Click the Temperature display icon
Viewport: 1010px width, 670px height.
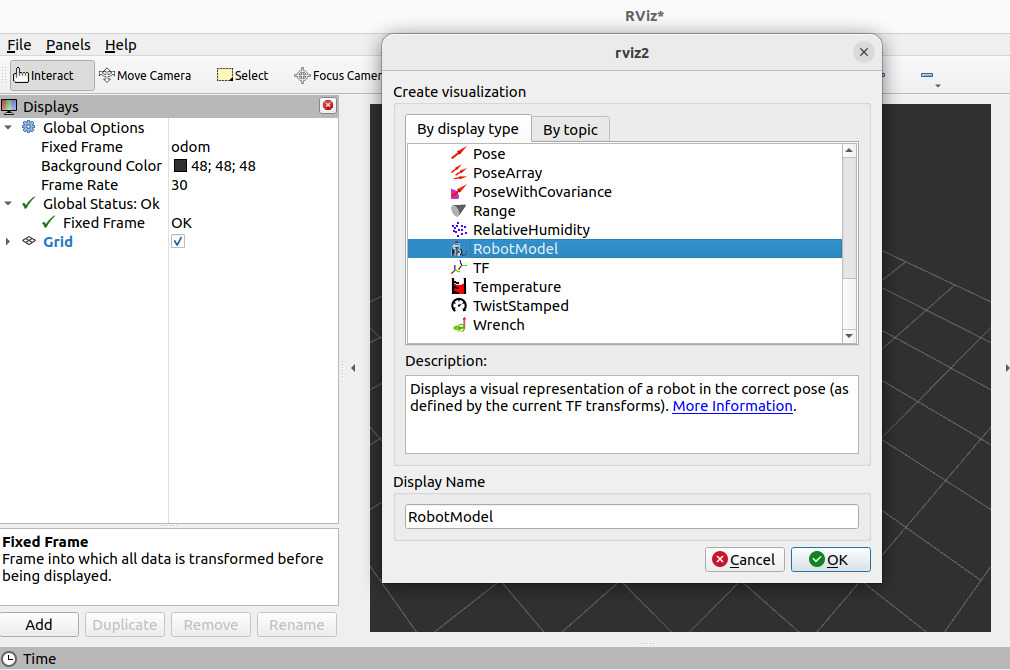pyautogui.click(x=458, y=287)
